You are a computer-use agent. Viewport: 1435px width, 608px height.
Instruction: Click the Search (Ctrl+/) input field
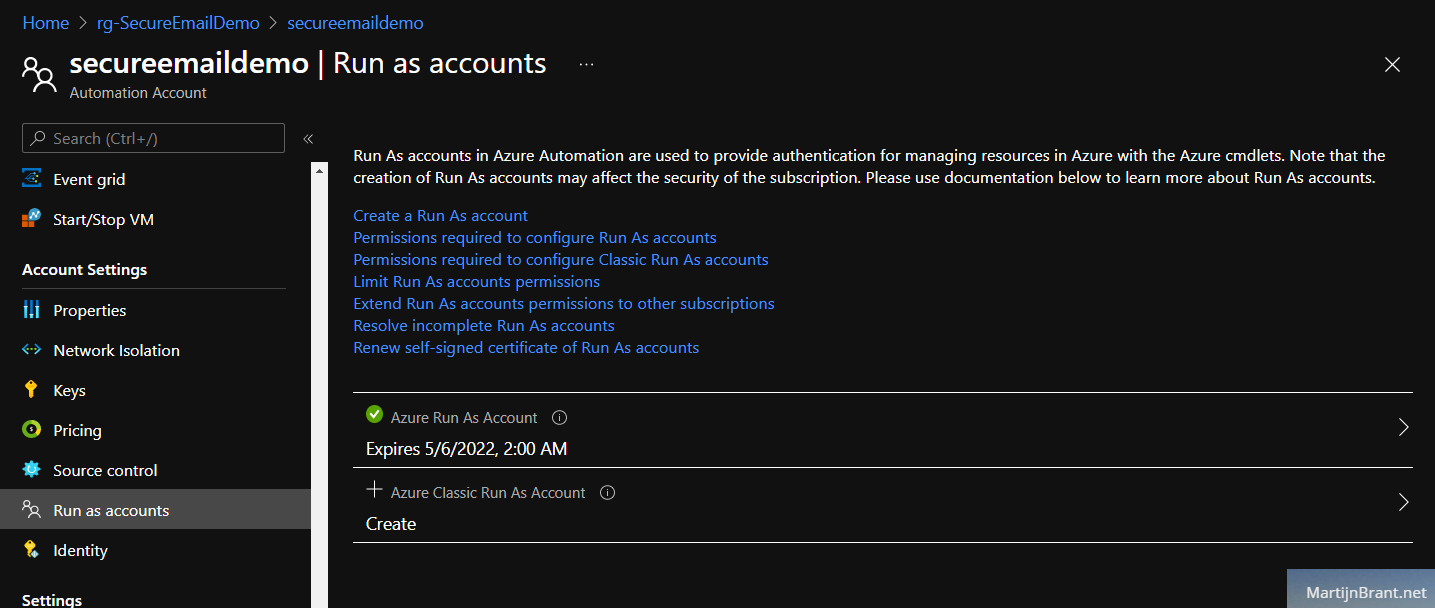[x=153, y=138]
